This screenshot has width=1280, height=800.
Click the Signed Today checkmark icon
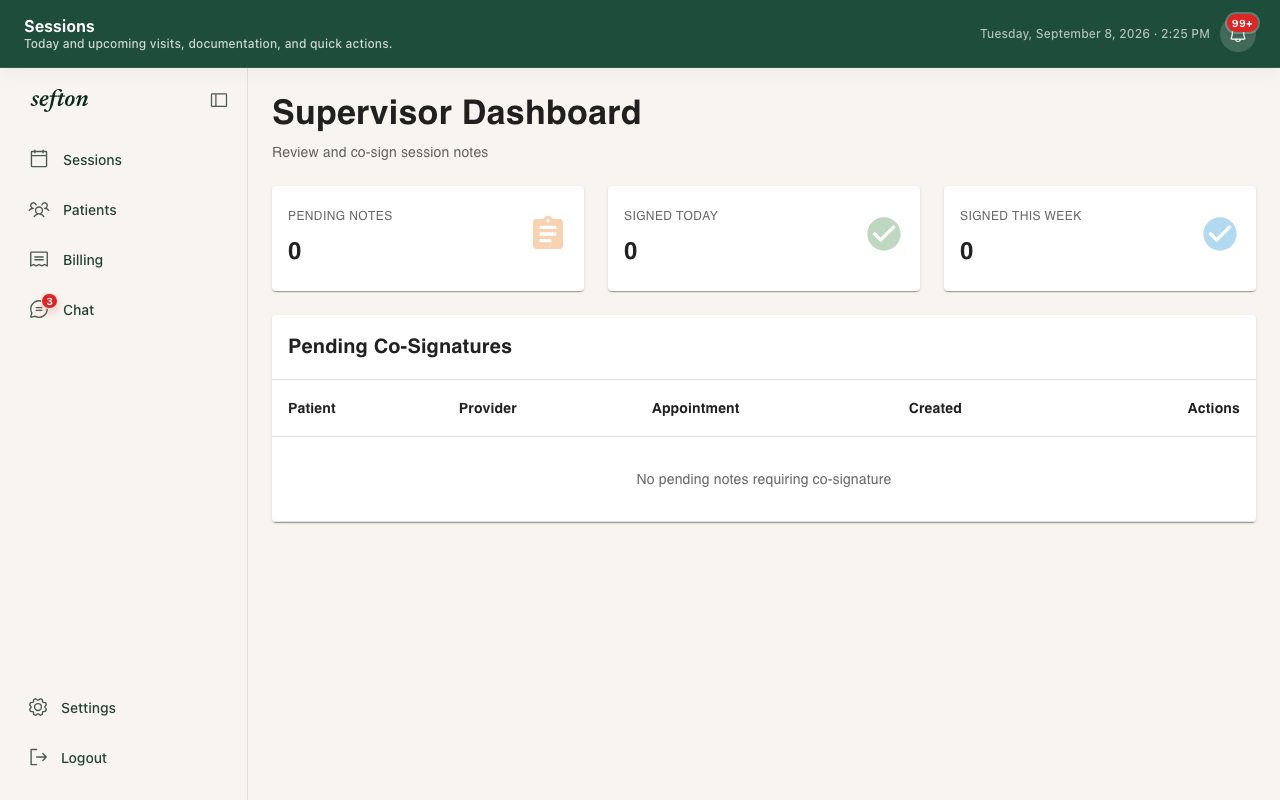884,234
